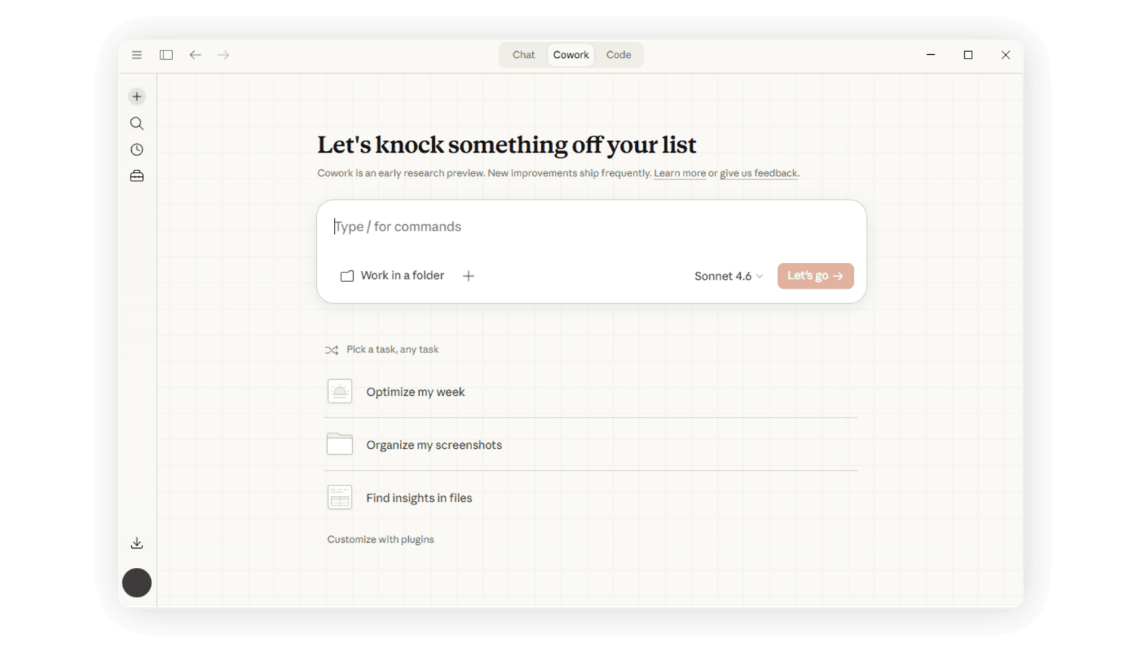Screen dimensions: 1148x646
Task: Expand the Sonnet 4.6 model dropdown
Action: pos(728,276)
